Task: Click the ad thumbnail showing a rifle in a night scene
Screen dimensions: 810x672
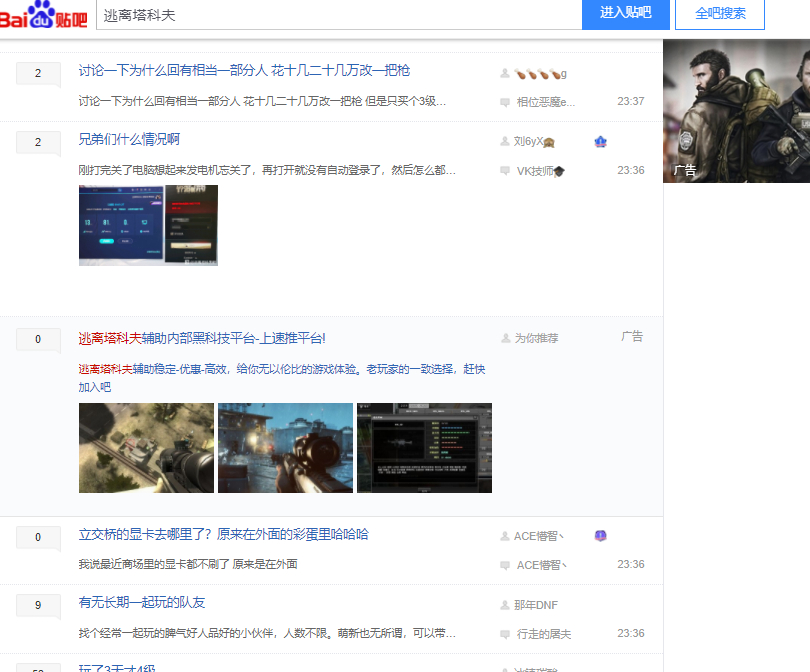Action: [x=285, y=448]
